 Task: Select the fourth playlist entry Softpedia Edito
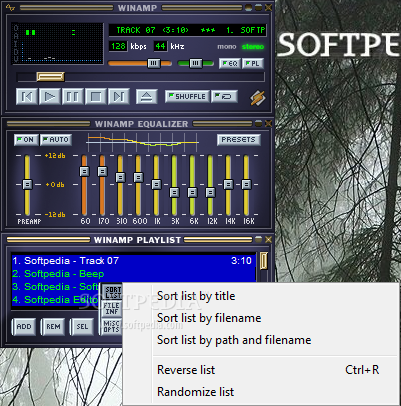tap(56, 300)
